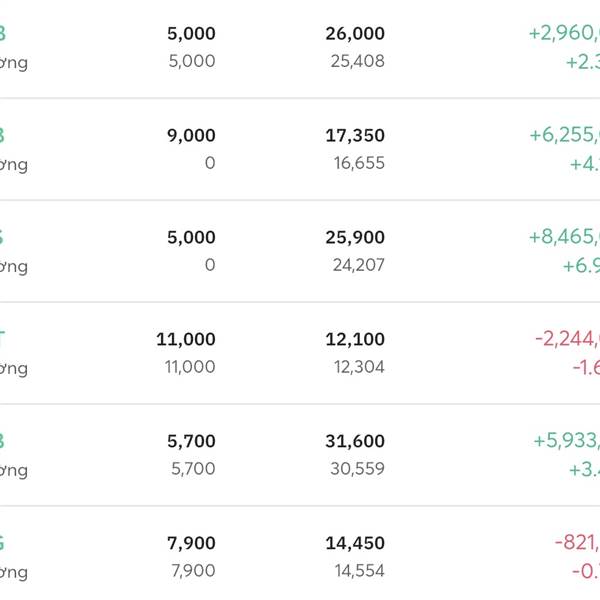Click the green profit starting +8,465
The image size is (600, 600).
coord(564,238)
